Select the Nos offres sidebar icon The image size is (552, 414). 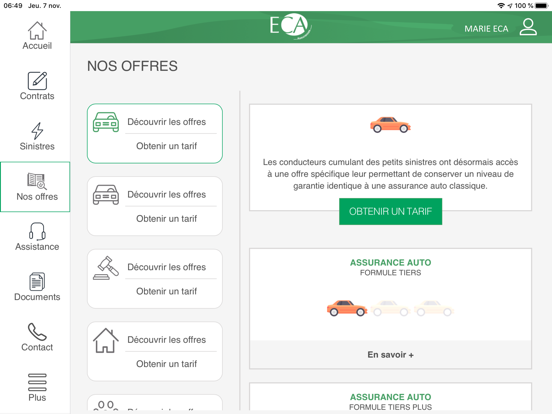(x=37, y=181)
